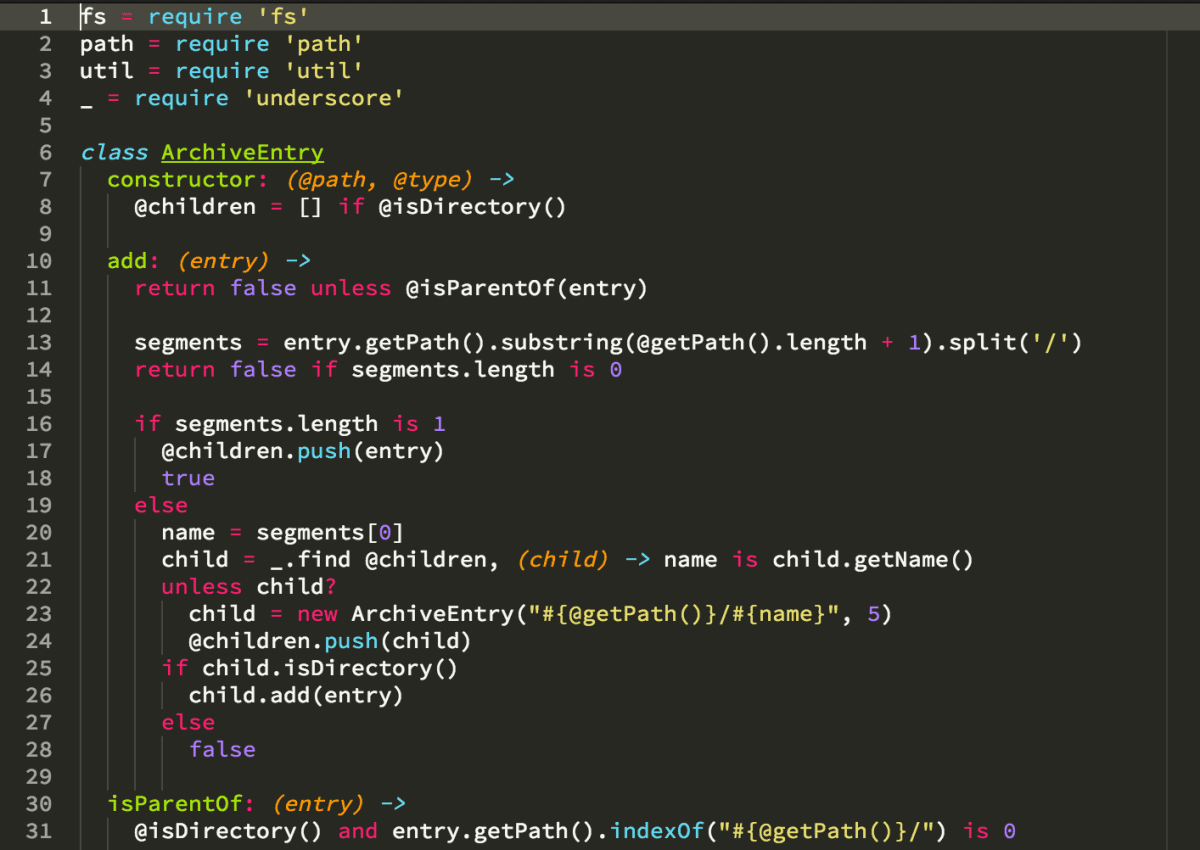The width and height of the screenshot is (1200, 850).
Task: Click the false literal on line 28
Action: 222,749
